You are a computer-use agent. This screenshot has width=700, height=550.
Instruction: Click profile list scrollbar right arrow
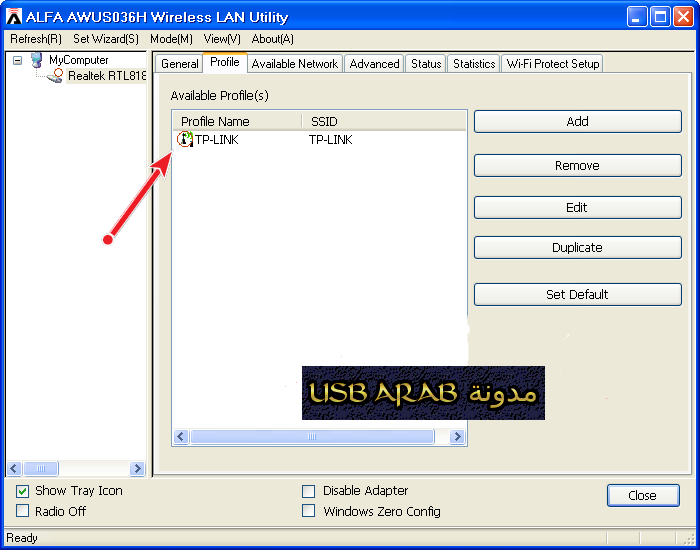pos(457,436)
